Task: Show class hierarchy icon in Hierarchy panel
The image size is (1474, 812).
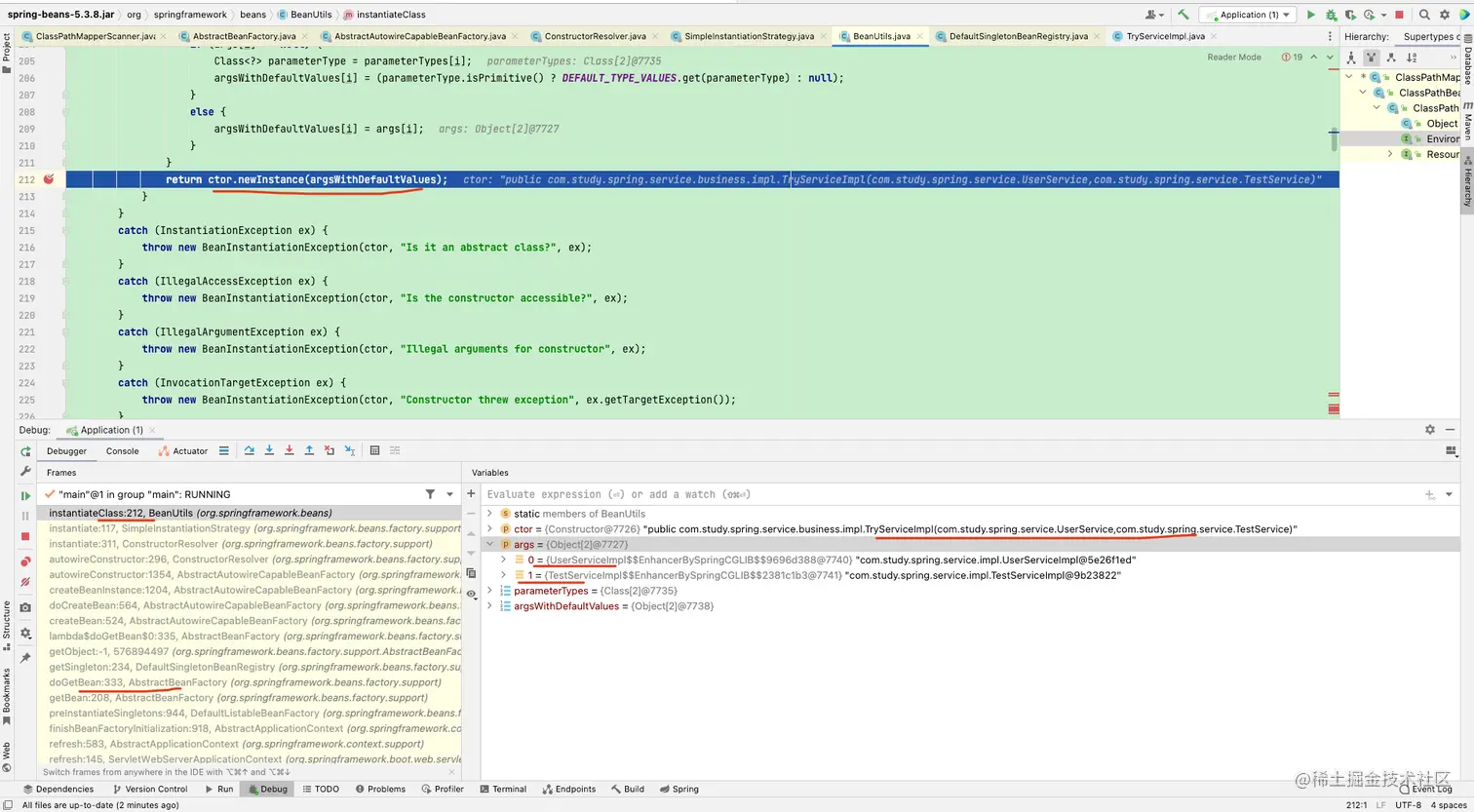Action: coord(1352,58)
